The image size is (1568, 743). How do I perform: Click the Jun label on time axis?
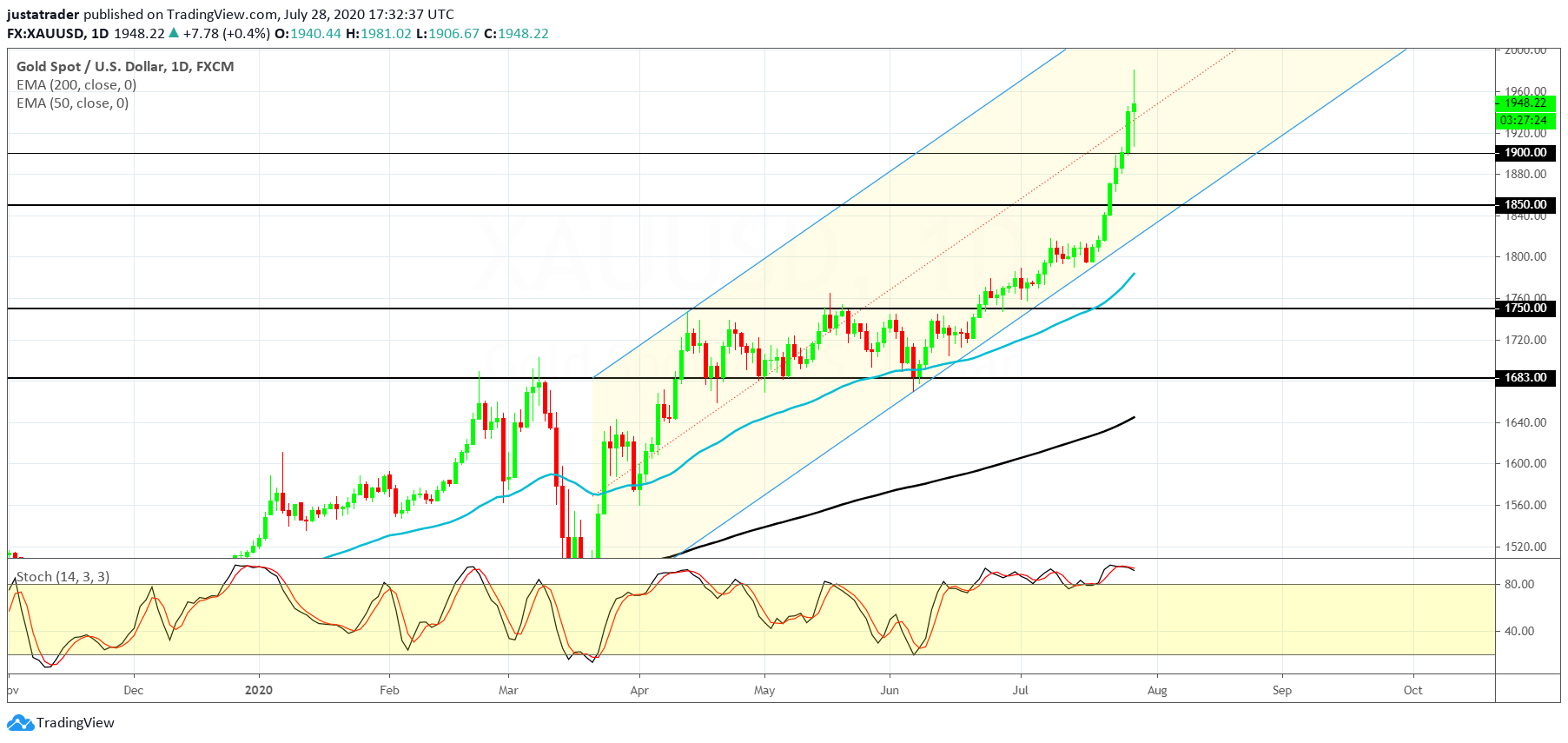[x=890, y=691]
